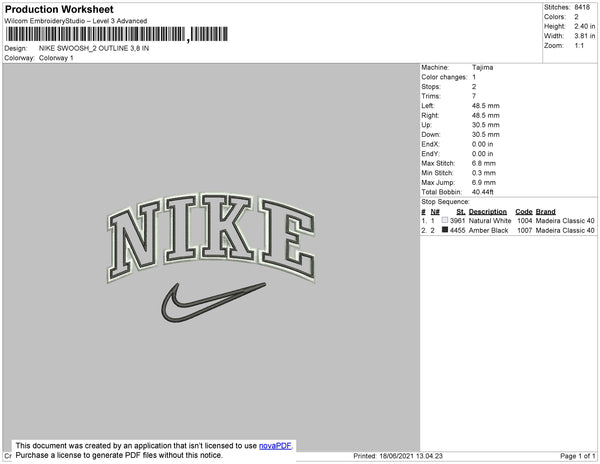This screenshot has height=464, width=600.
Task: Click the Madeira Classic 40 brand in row 2
Action: [565, 230]
